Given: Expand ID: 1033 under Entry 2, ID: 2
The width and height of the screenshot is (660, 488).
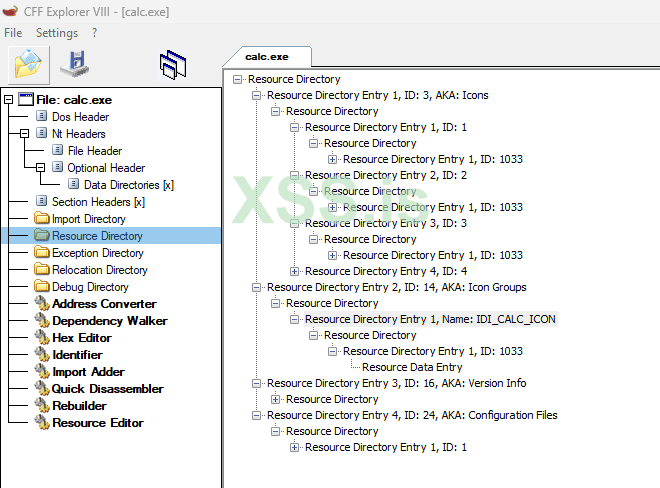Looking at the screenshot, I should click(333, 207).
